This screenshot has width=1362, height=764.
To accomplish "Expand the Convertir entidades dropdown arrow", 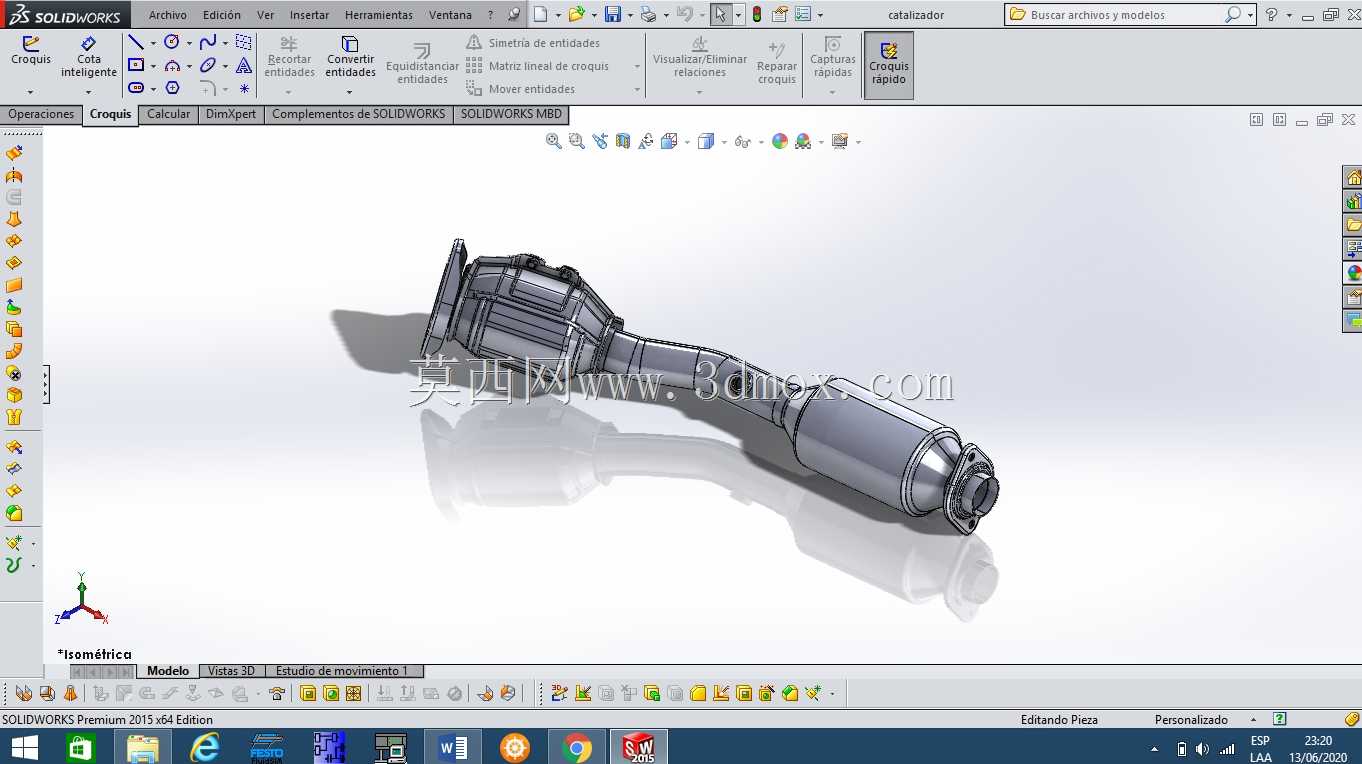I will [x=351, y=92].
